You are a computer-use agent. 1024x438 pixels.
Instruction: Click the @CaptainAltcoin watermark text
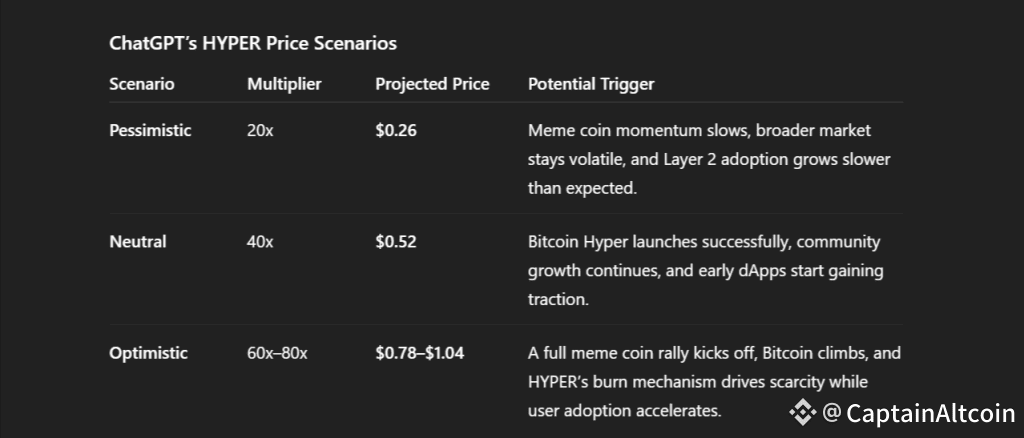click(919, 413)
